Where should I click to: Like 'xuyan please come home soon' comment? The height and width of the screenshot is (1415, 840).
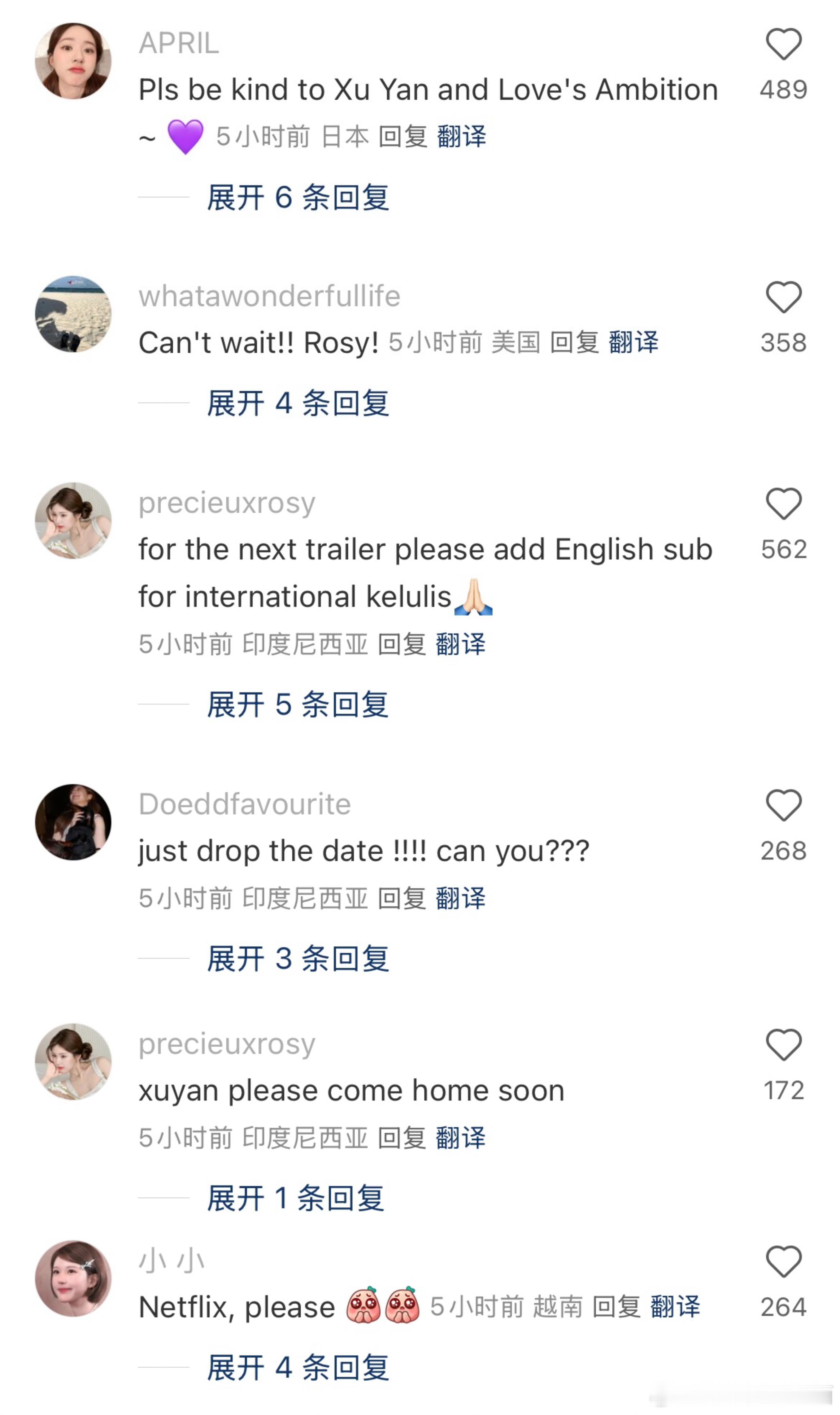click(x=783, y=1044)
